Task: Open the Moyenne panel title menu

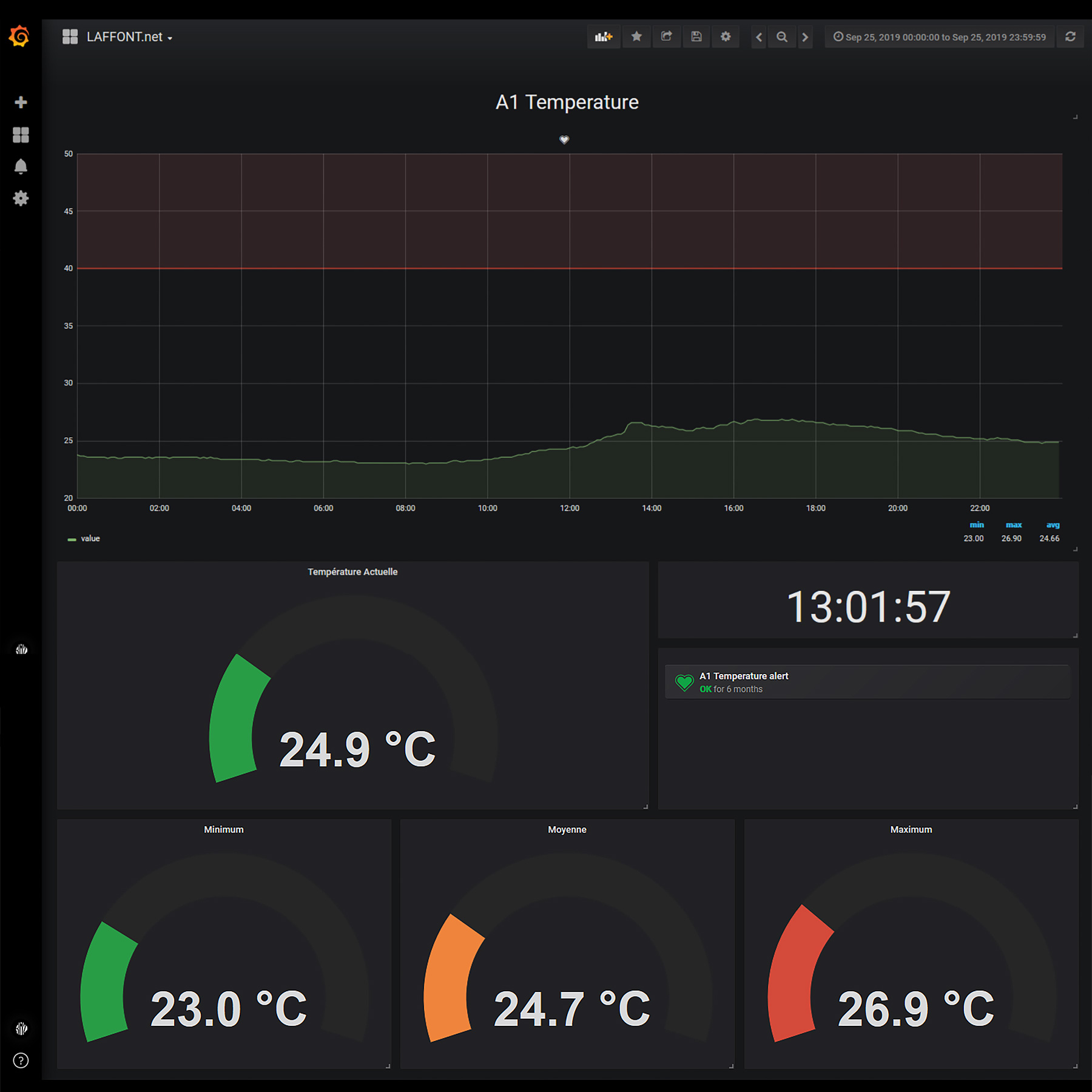Action: click(x=567, y=829)
